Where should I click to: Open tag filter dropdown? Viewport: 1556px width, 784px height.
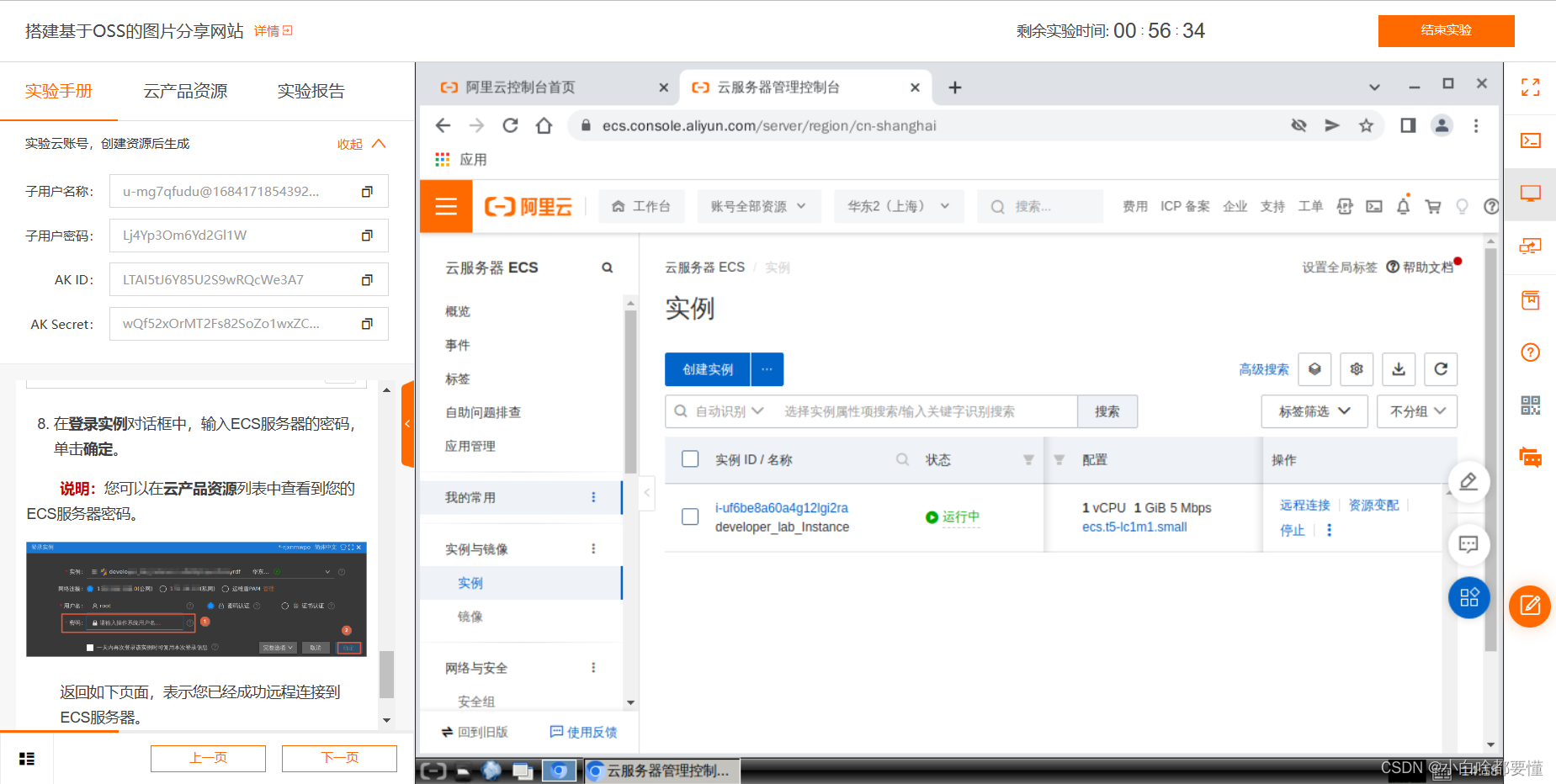pyautogui.click(x=1314, y=411)
